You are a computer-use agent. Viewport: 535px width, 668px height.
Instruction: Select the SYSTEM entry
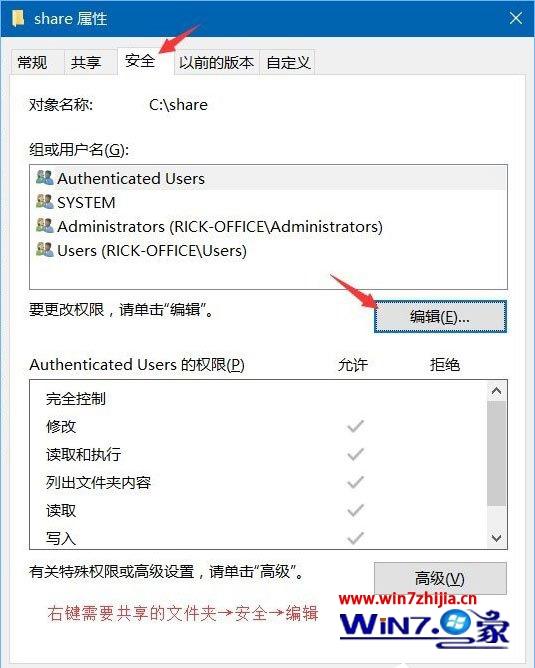pos(268,202)
